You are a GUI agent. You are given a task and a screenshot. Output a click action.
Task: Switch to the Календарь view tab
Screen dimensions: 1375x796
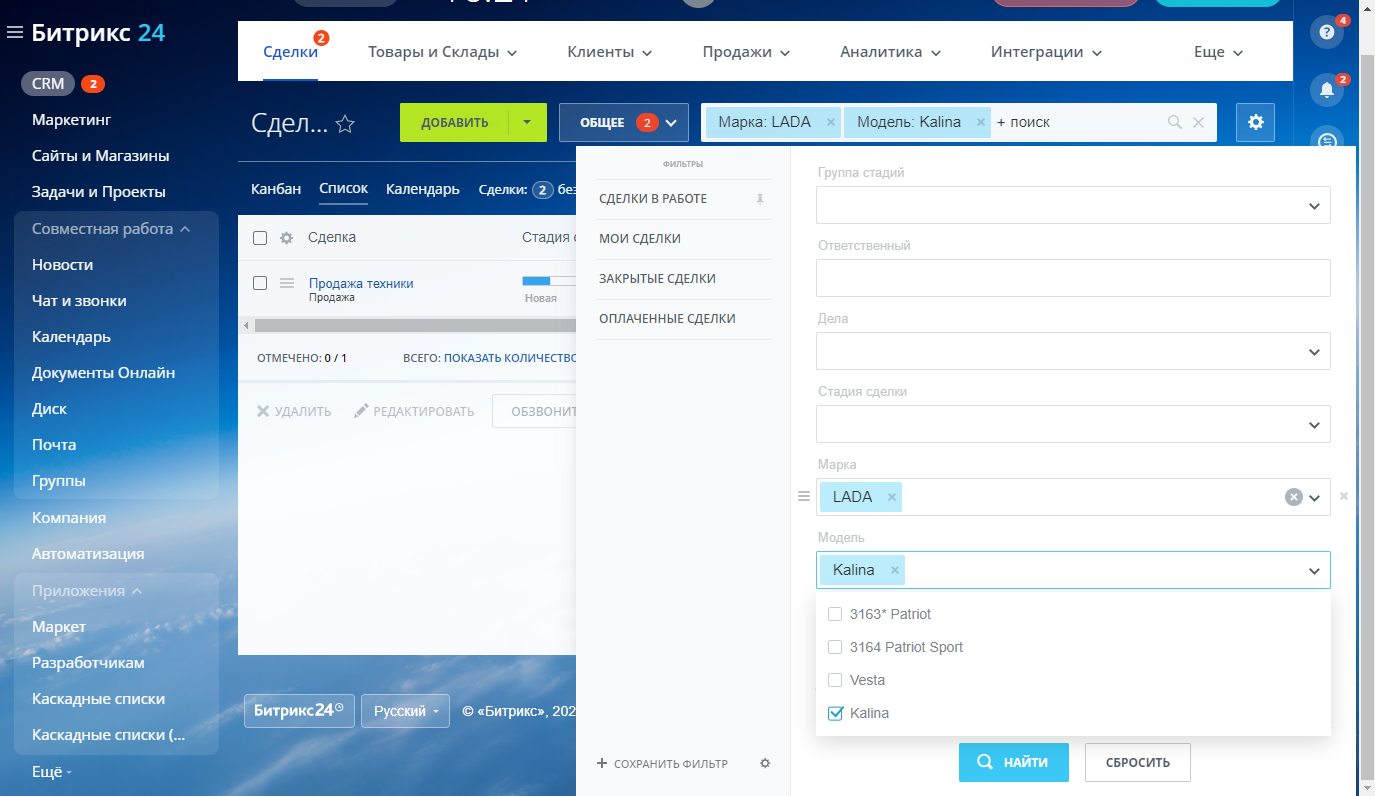423,188
